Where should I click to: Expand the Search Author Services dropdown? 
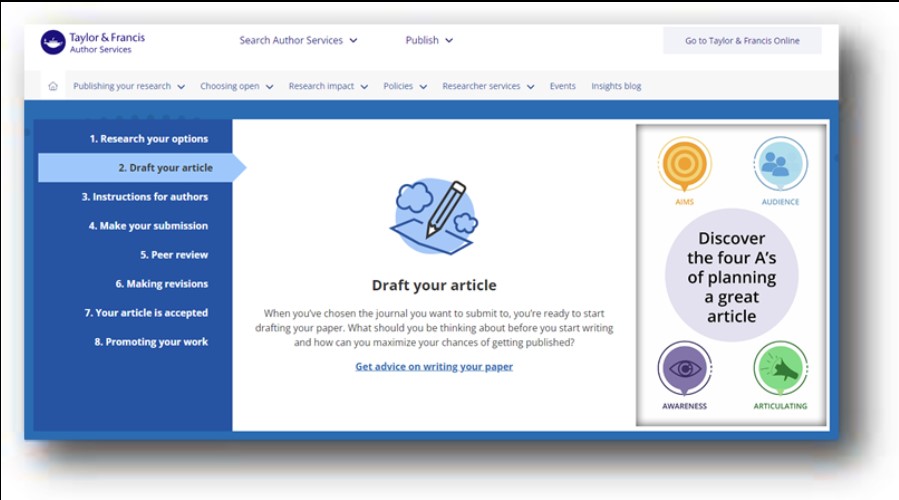point(298,41)
